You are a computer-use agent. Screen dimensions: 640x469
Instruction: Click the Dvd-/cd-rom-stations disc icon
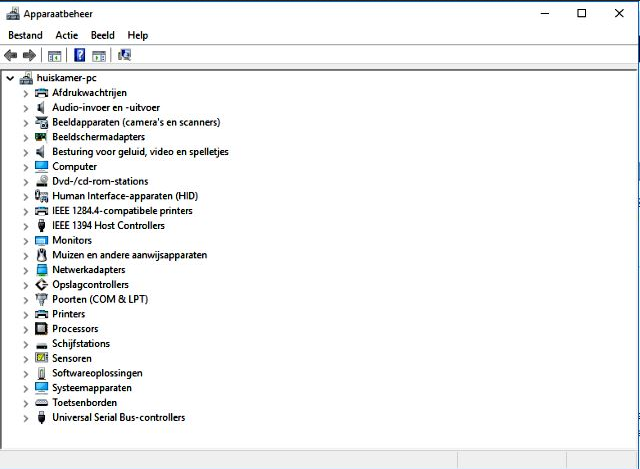tap(41, 181)
